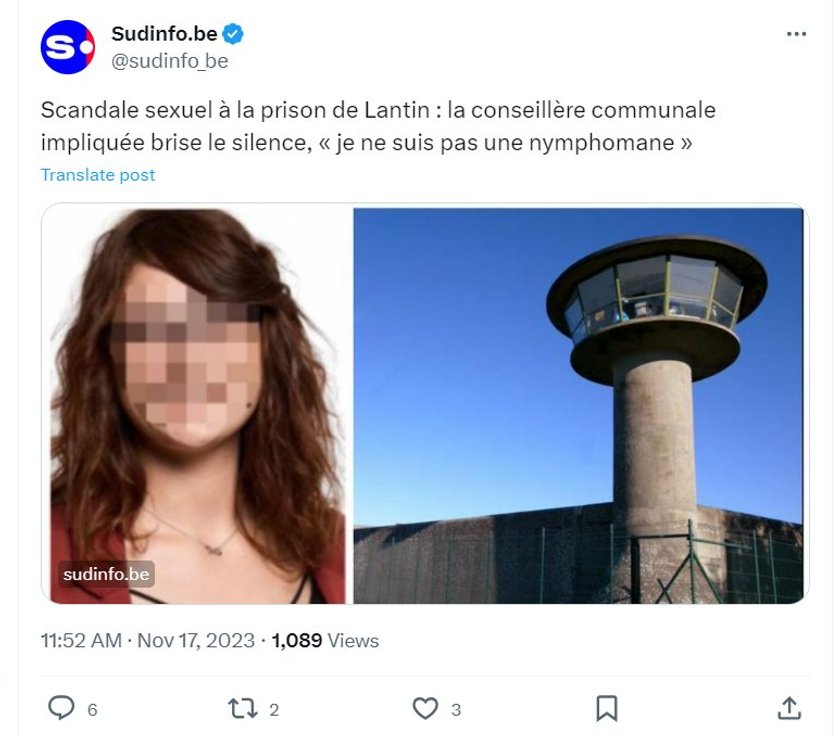
Task: Click the 11:52 AM Nov 17, 2023 timestamp
Action: click(147, 641)
